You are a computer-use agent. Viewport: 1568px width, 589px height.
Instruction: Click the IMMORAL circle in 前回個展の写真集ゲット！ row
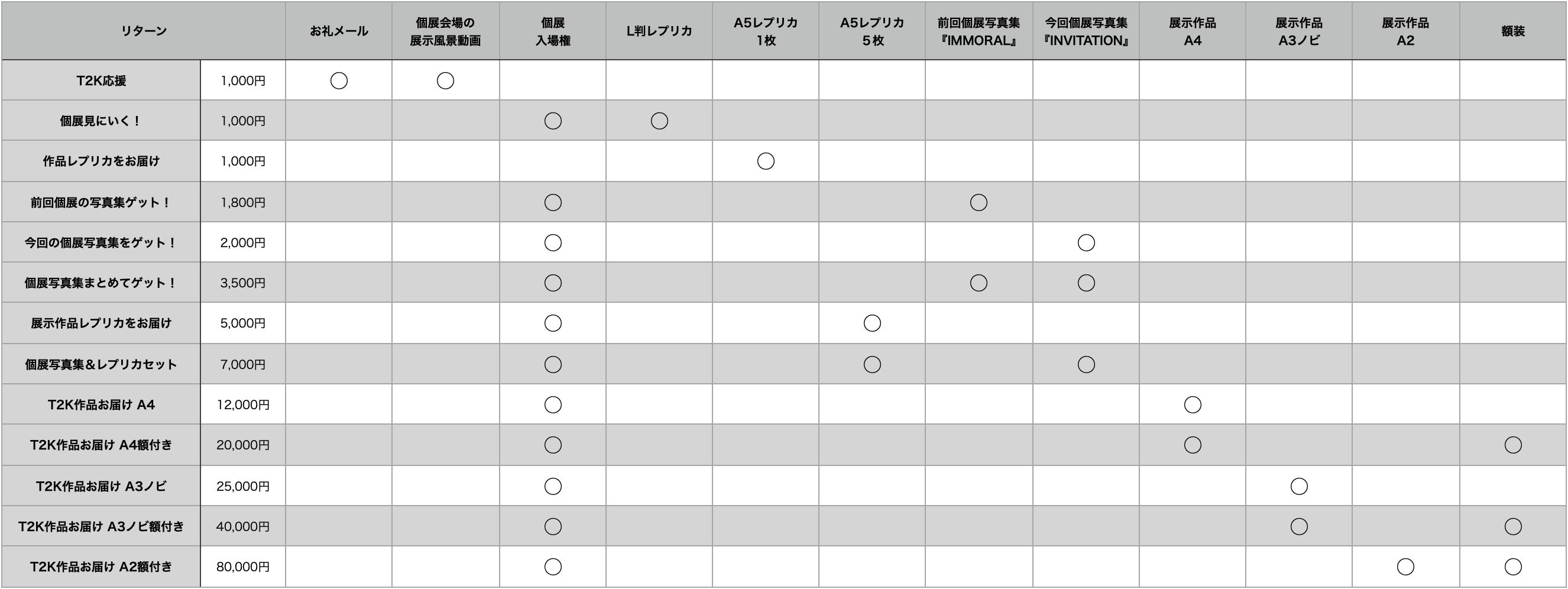click(978, 202)
